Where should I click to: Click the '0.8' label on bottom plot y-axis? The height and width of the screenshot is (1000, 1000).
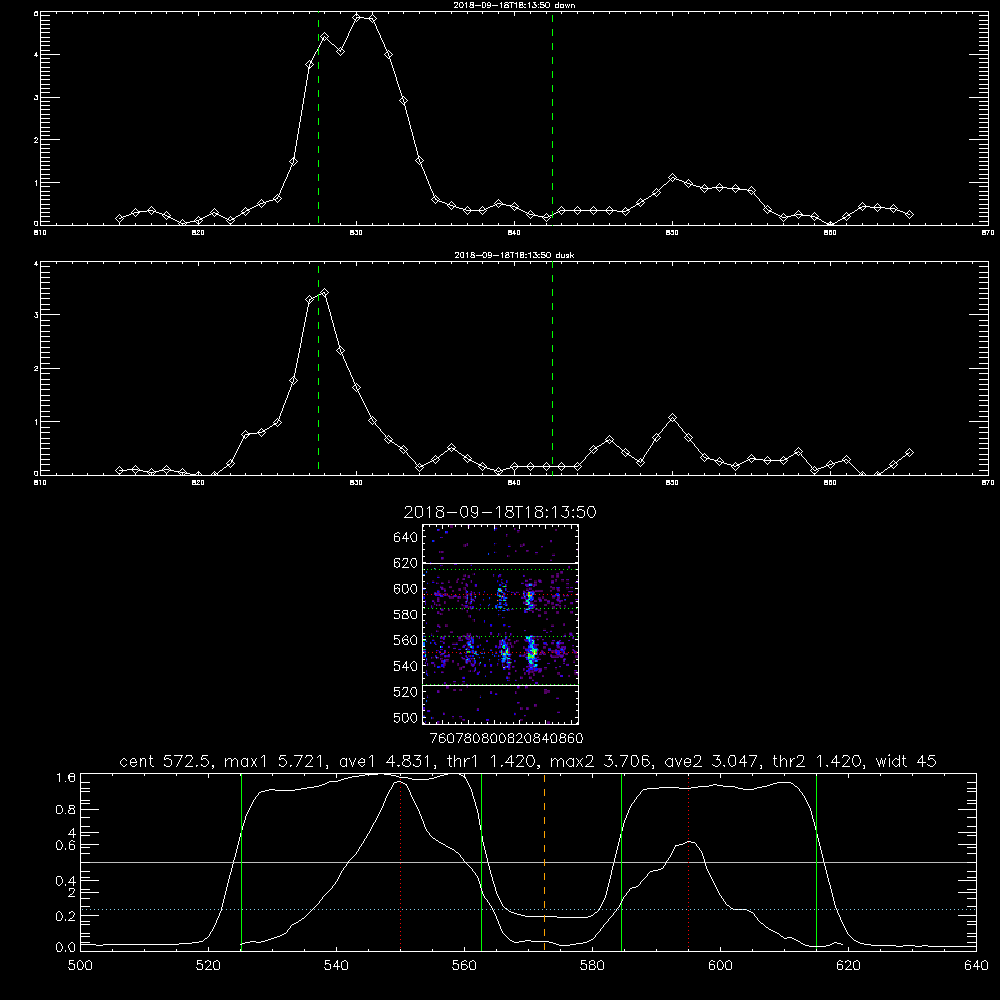(x=66, y=809)
